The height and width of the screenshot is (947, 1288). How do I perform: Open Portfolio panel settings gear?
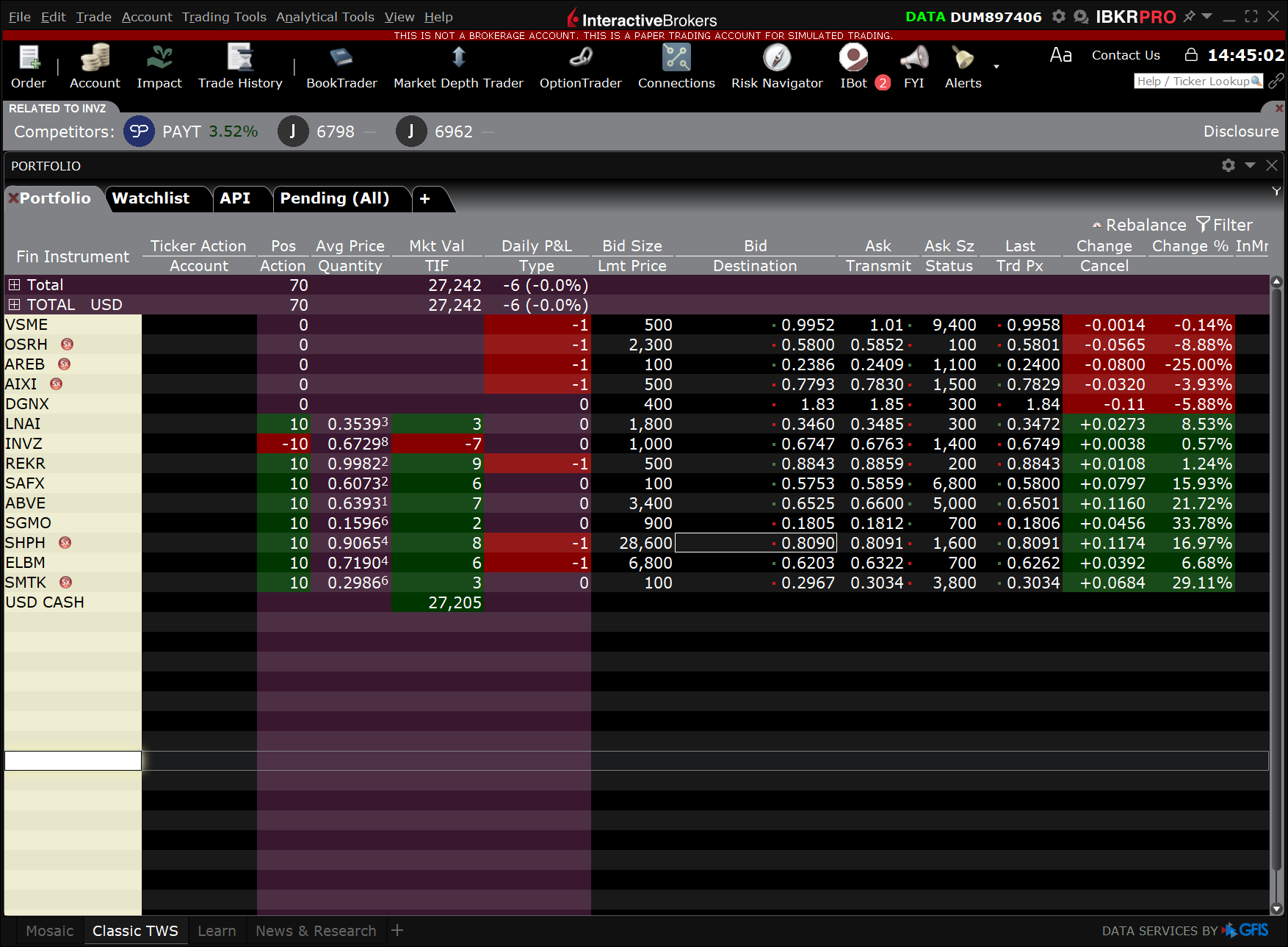tap(1228, 165)
